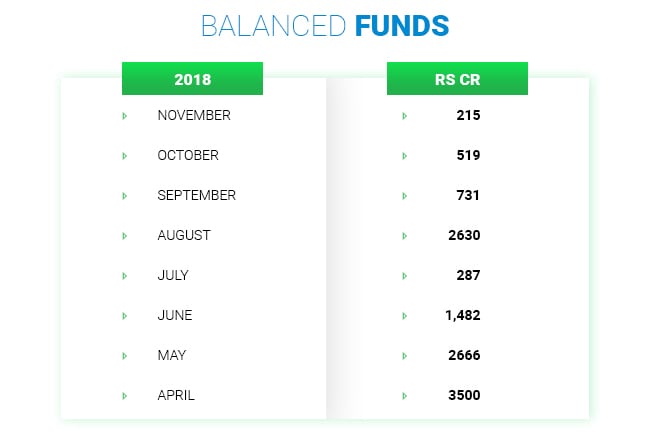The width and height of the screenshot is (650, 434).
Task: Click the 519 value for October
Action: point(468,155)
